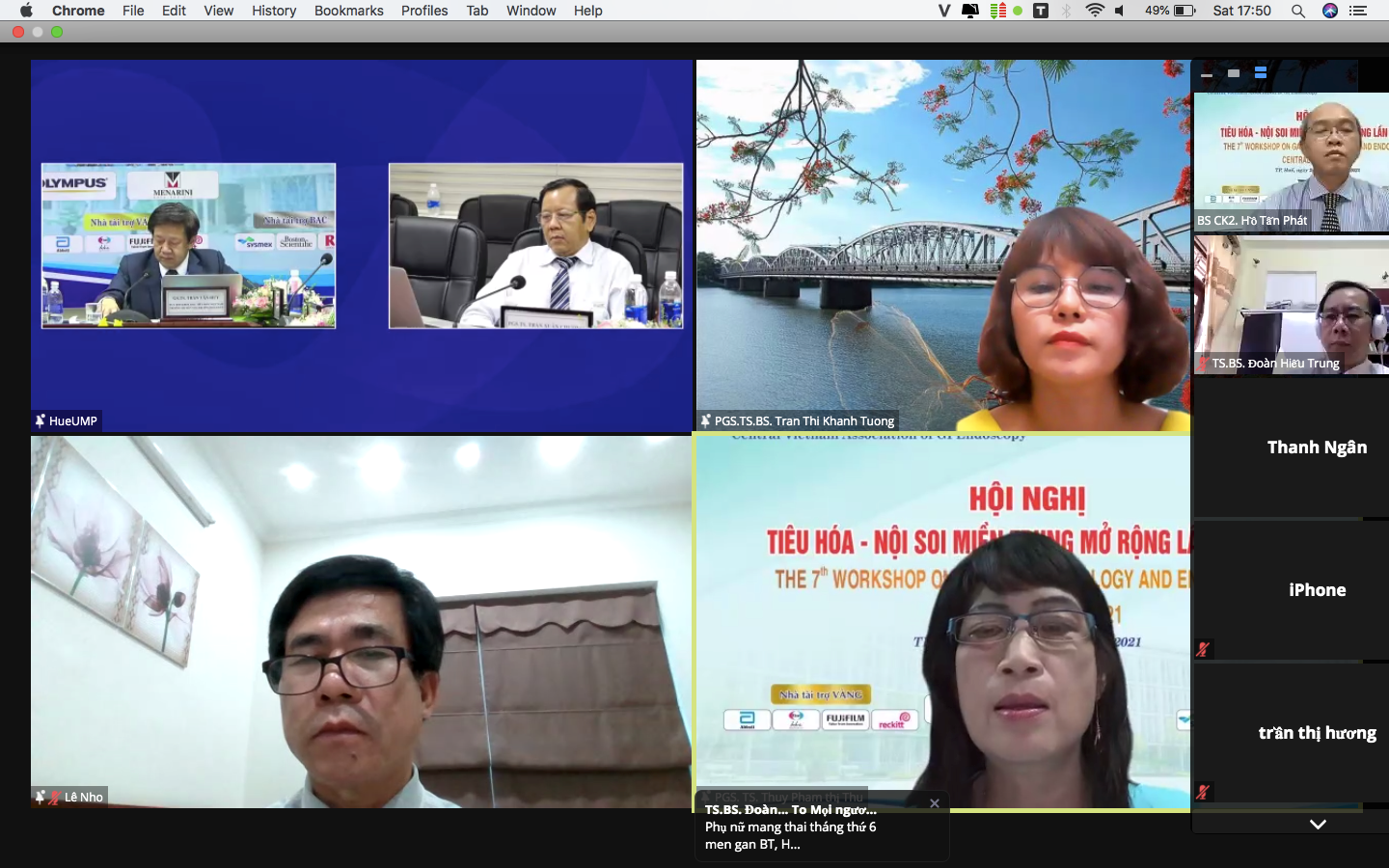Click muted mic icon on Lê Nho tile

coord(55,797)
